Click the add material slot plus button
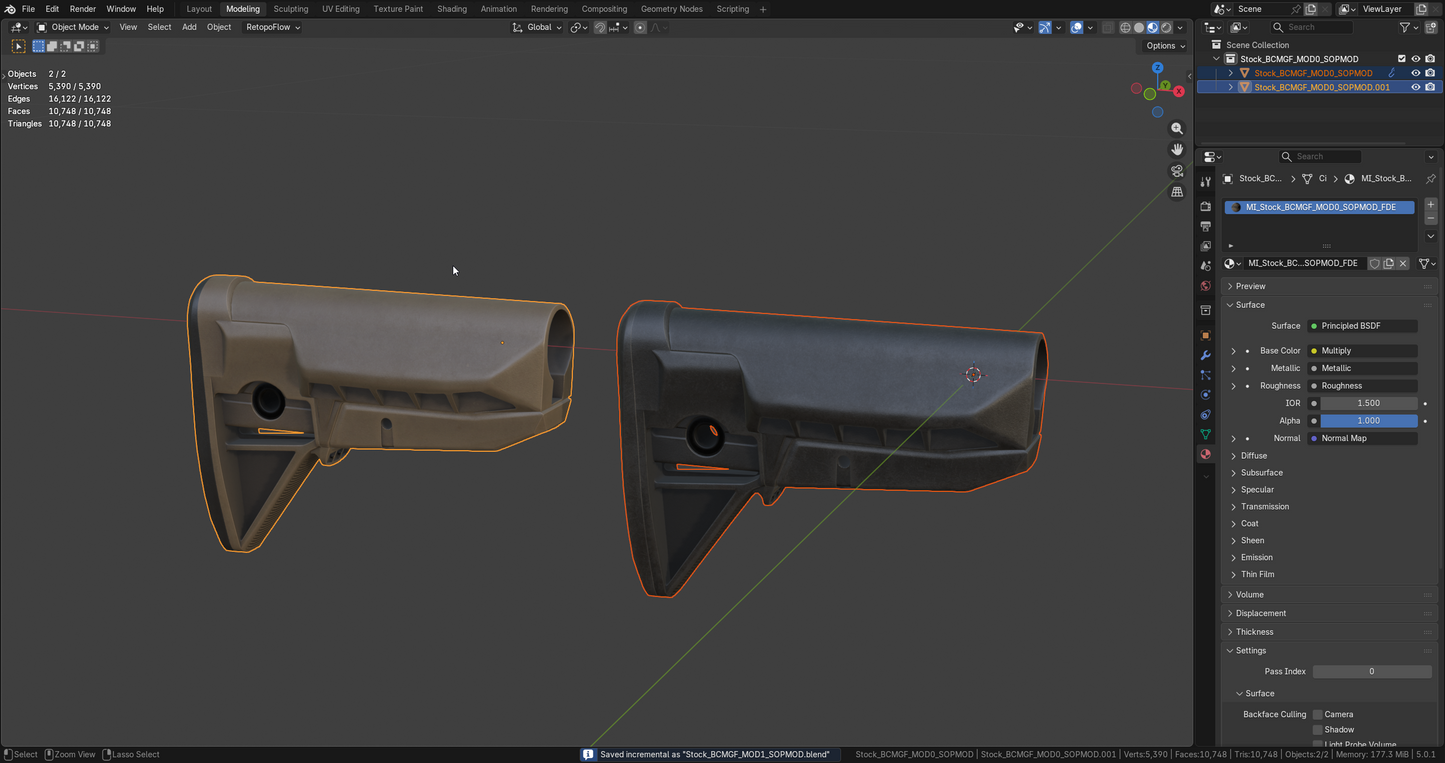The image size is (1445, 763). 1430,205
